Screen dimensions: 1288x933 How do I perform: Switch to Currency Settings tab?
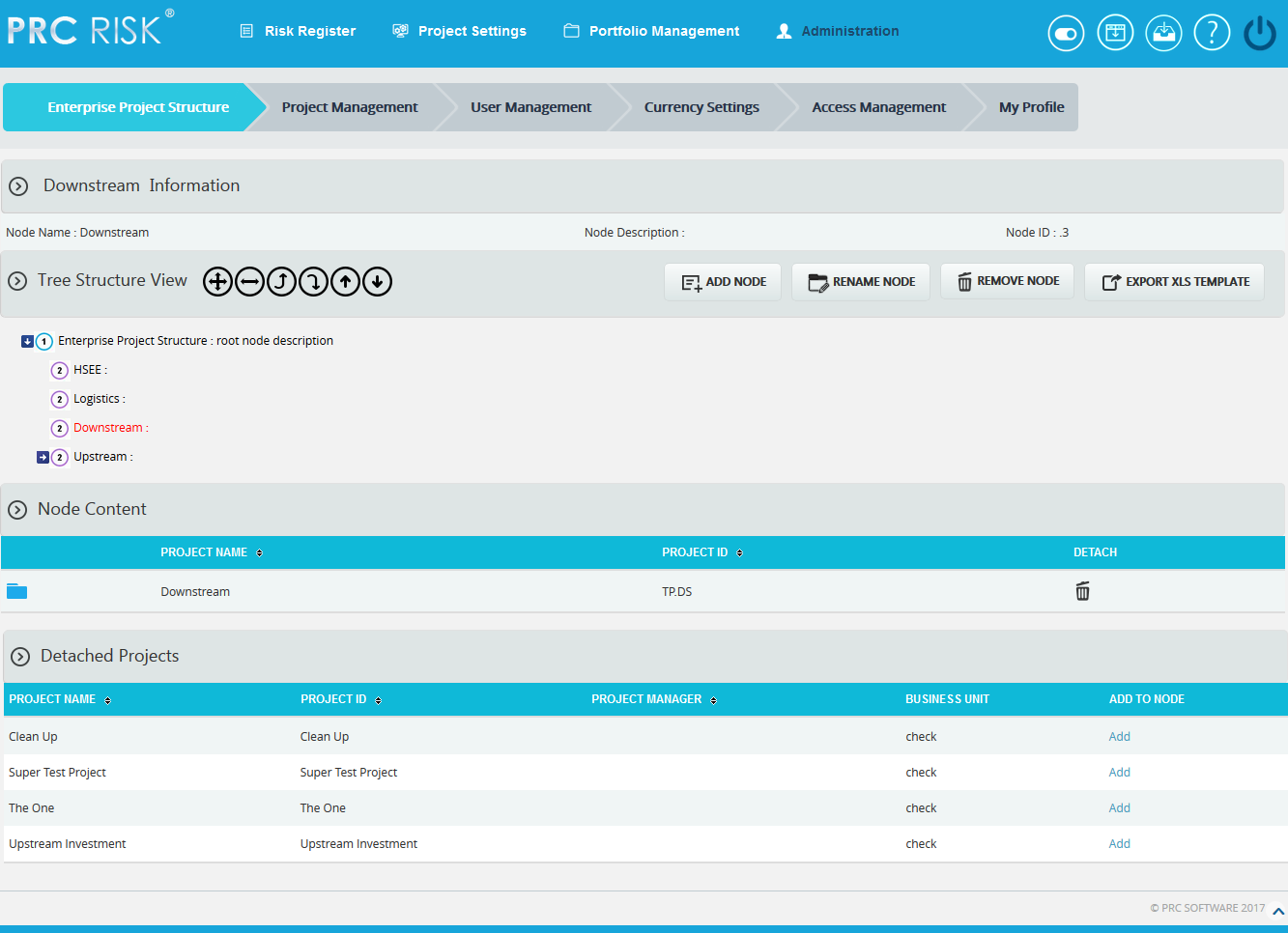(x=701, y=107)
